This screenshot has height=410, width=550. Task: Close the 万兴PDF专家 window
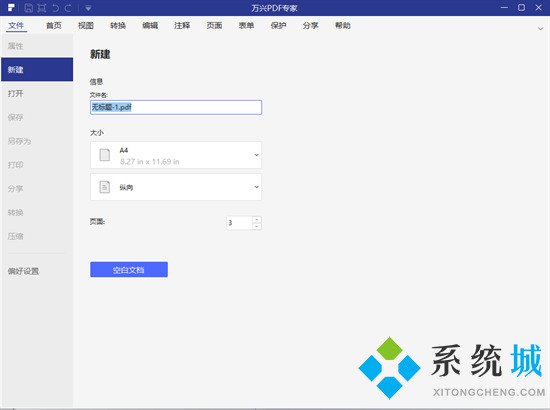click(x=538, y=7)
